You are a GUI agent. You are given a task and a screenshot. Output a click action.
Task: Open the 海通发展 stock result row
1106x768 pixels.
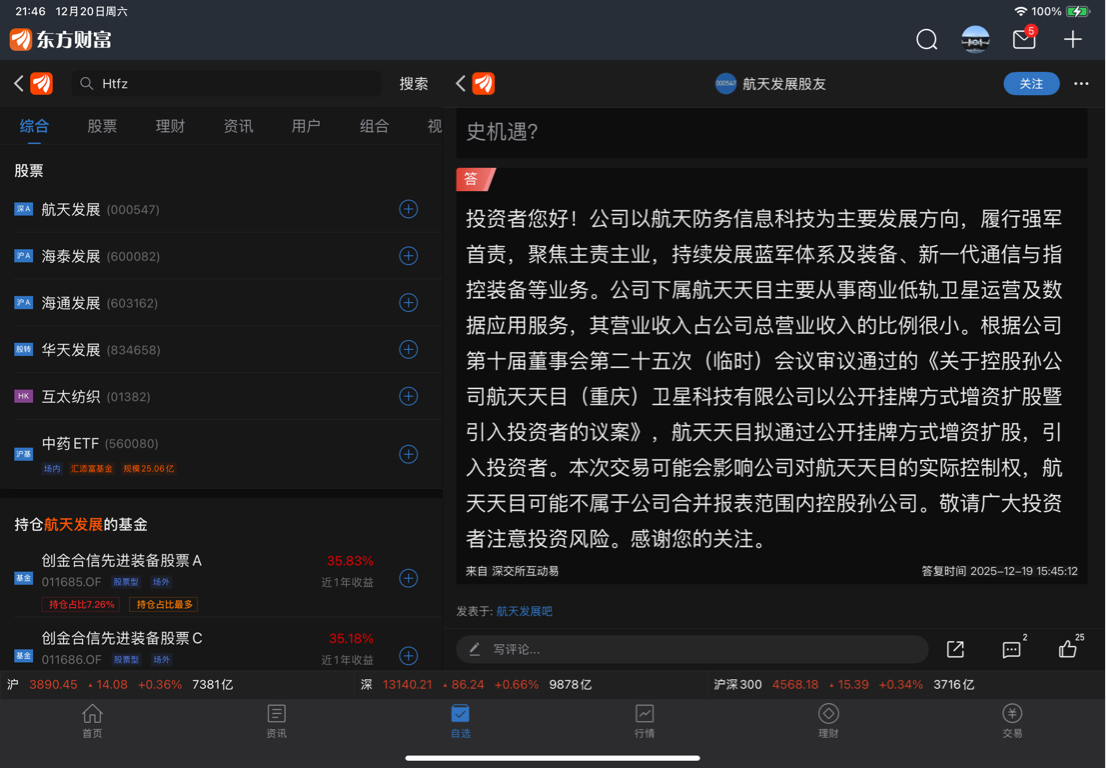221,303
